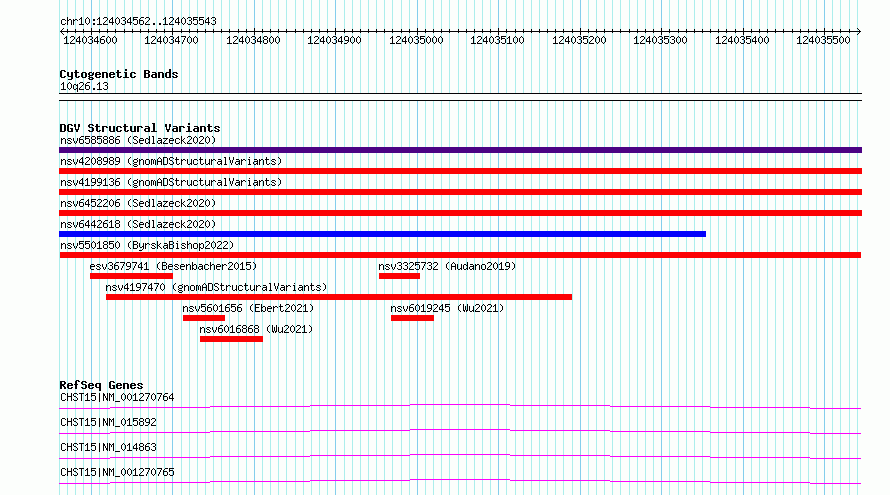Image resolution: width=890 pixels, height=495 pixels.
Task: Click CHST15|NM_001270765 gene label
Action: pos(117,472)
